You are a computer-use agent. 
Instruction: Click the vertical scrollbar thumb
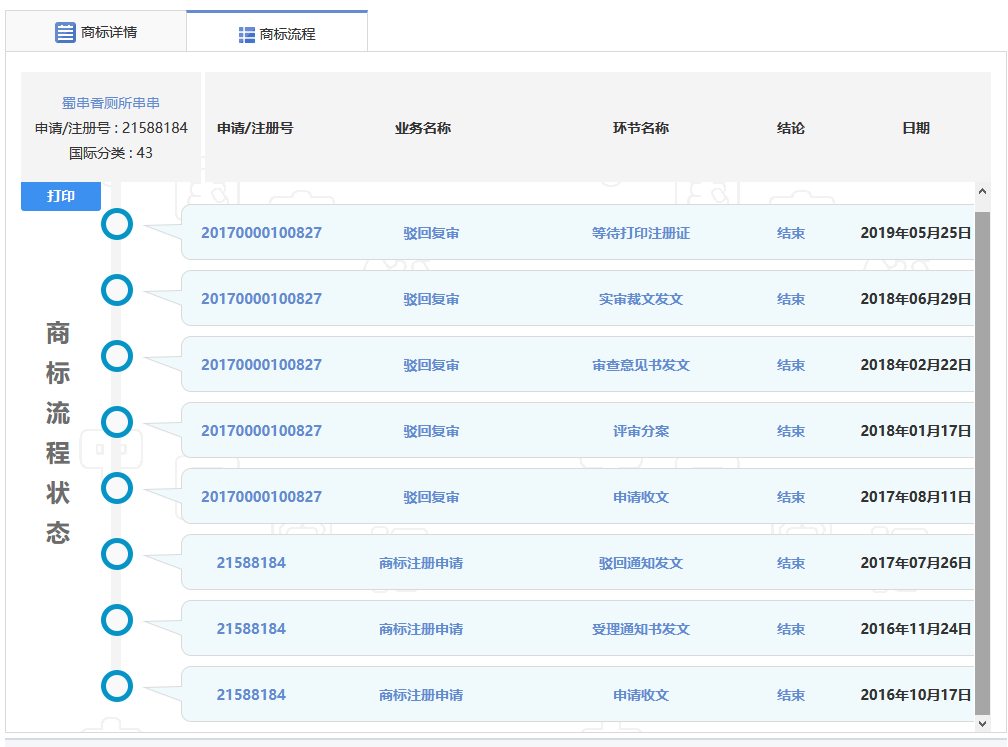(x=982, y=460)
